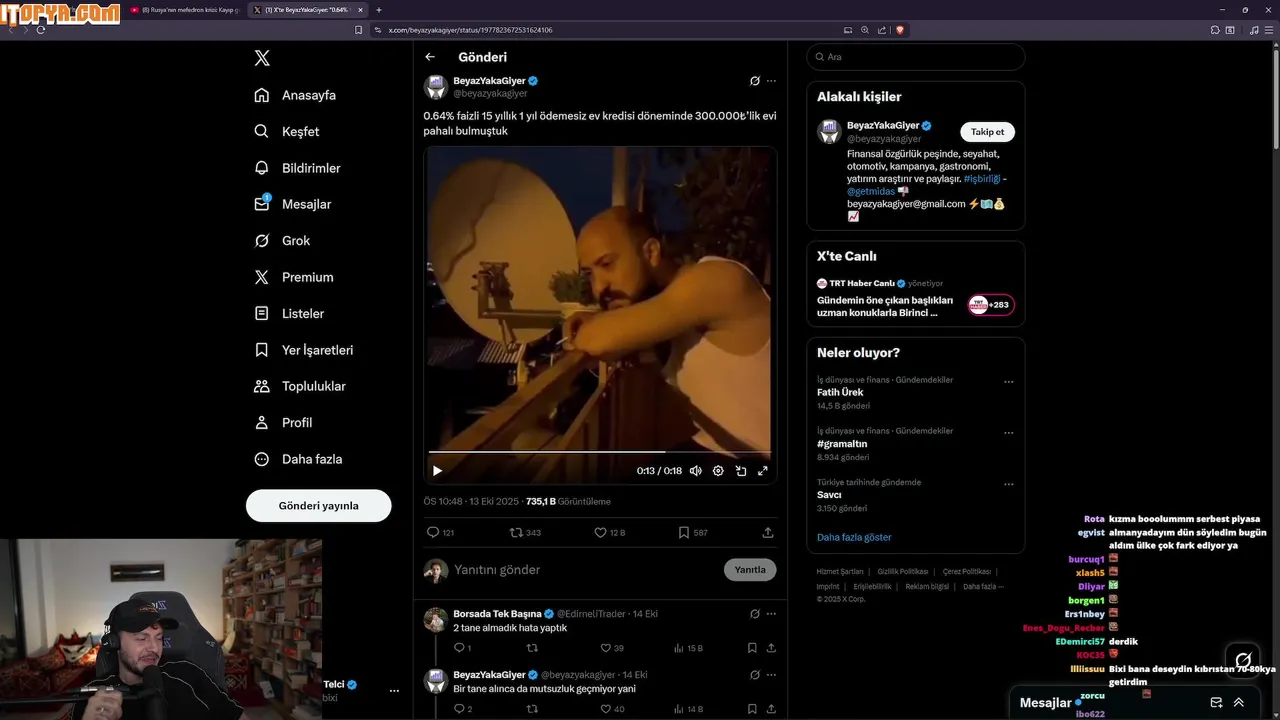Open Borsada Tek Başına profile name
Screen dimensions: 1280x720
(x=497, y=613)
